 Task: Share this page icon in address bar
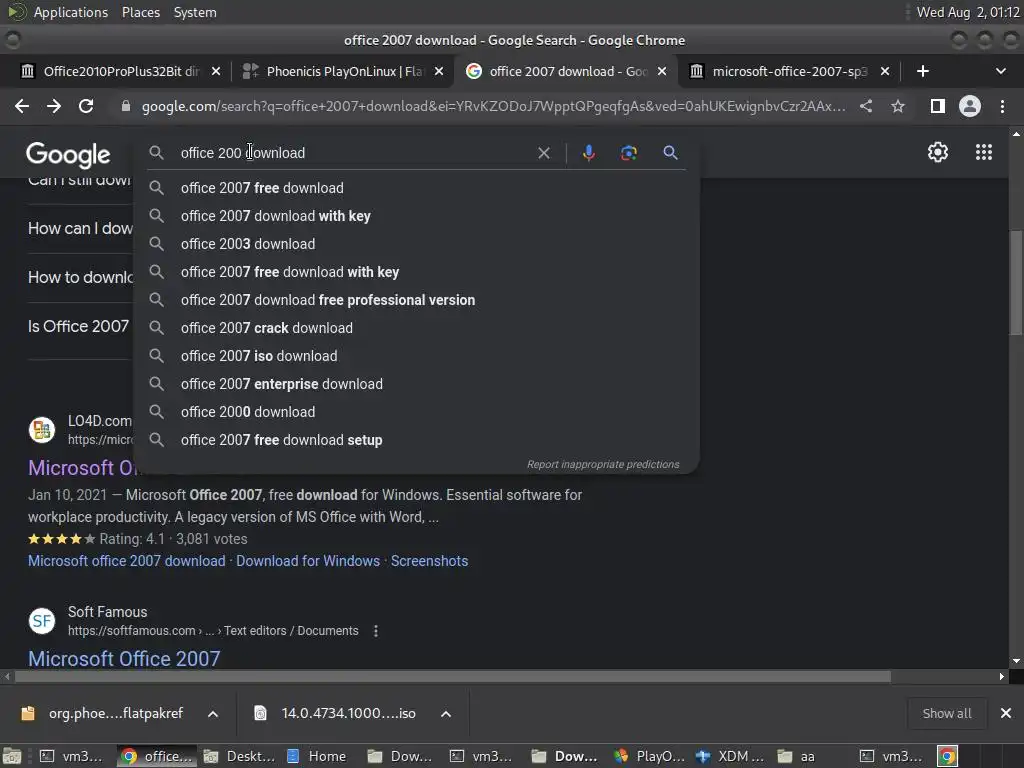coord(866,106)
